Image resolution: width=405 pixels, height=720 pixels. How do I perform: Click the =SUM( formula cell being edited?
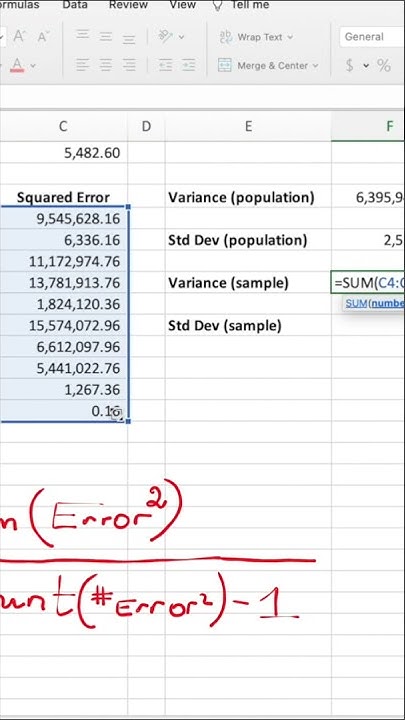368,283
